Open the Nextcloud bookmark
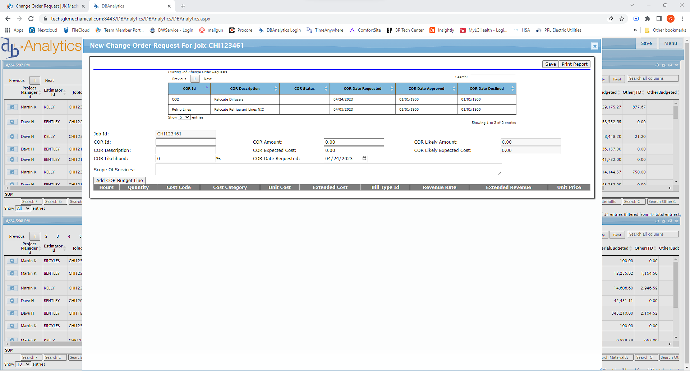This screenshot has height=371, width=690. point(43,30)
